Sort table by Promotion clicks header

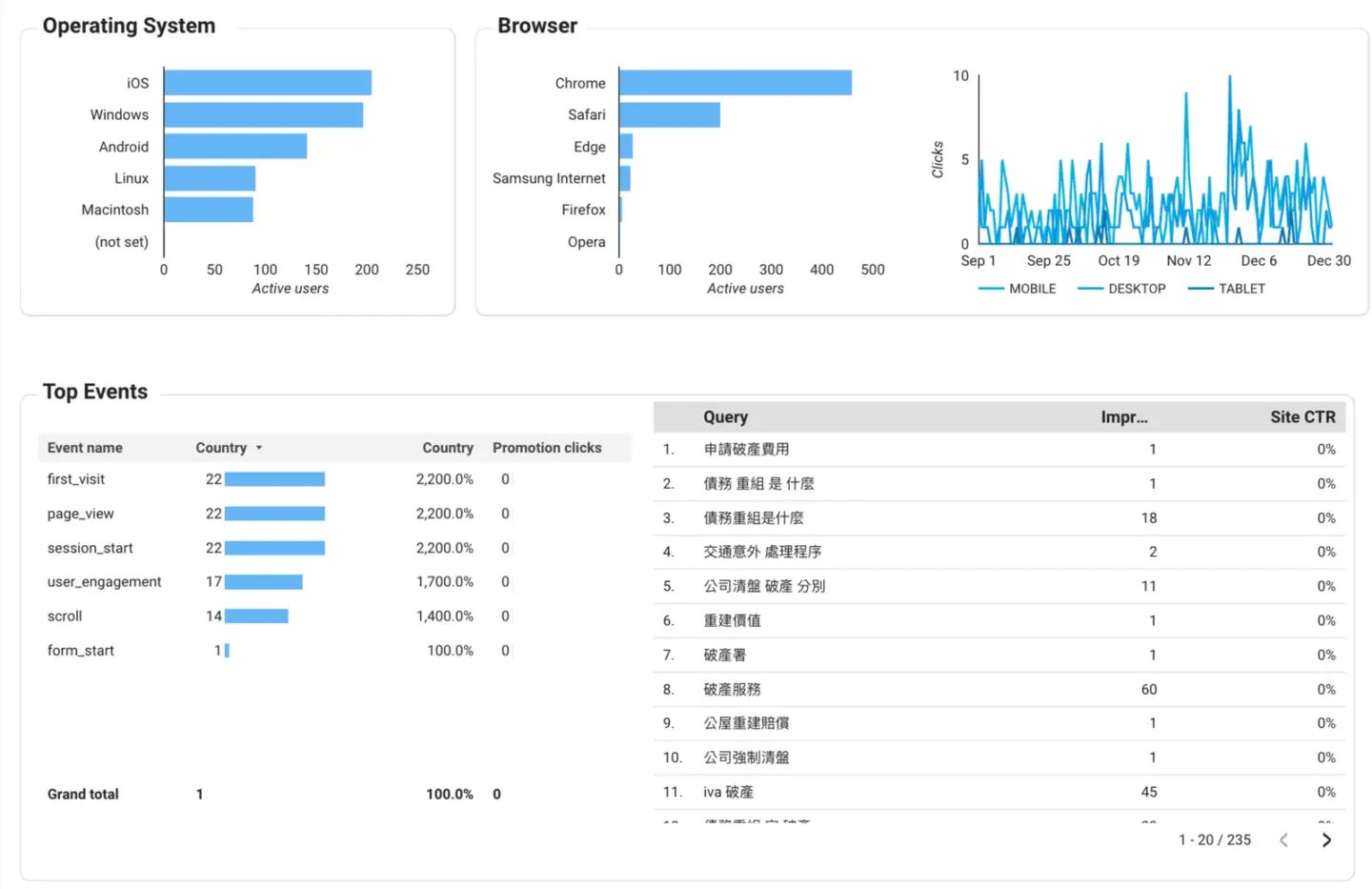[x=546, y=448]
